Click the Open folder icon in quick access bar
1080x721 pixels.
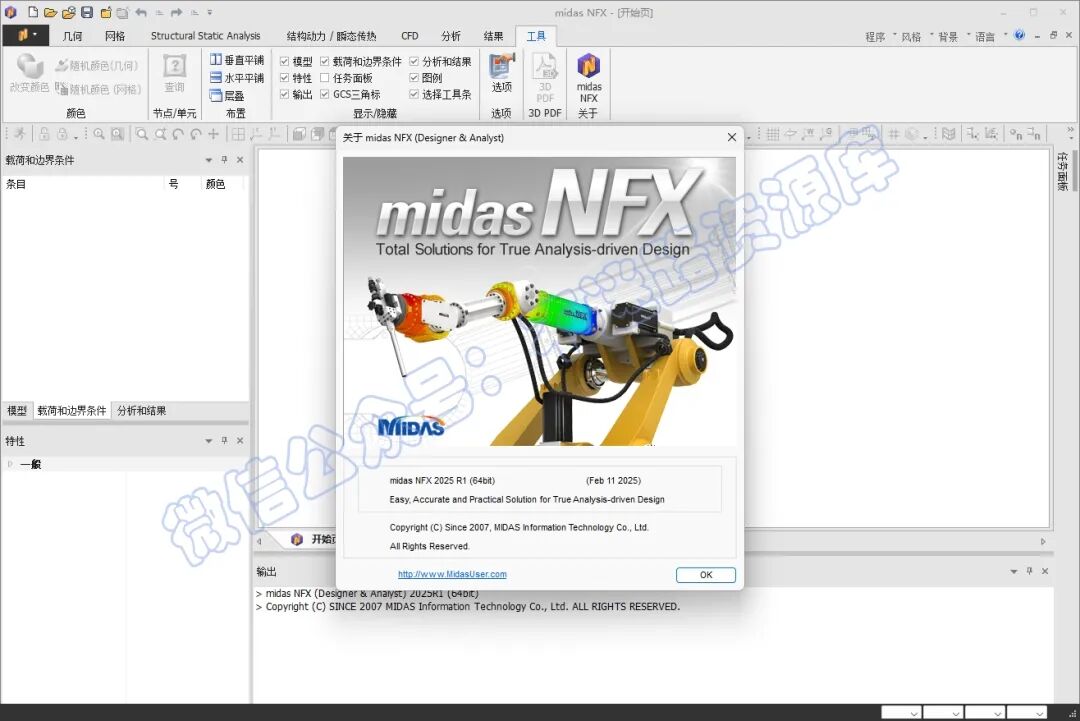point(50,12)
